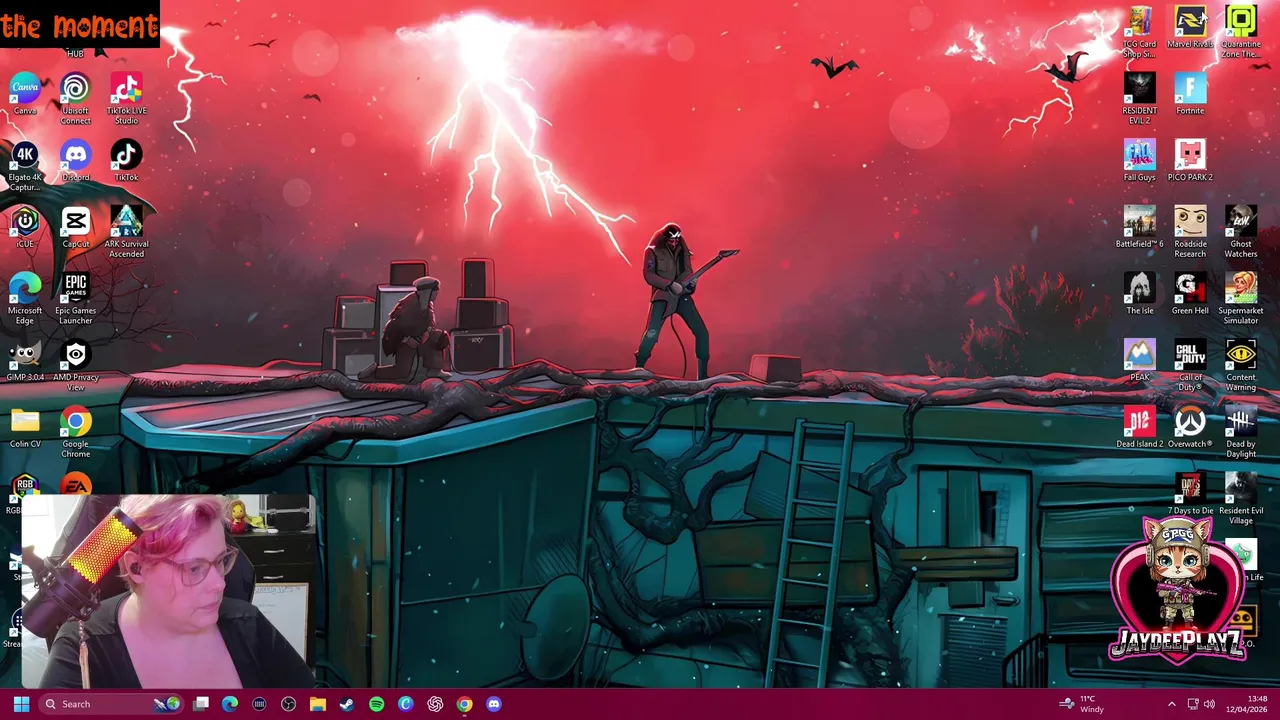Open TikTok LIVE Studio shortcut

point(126,99)
